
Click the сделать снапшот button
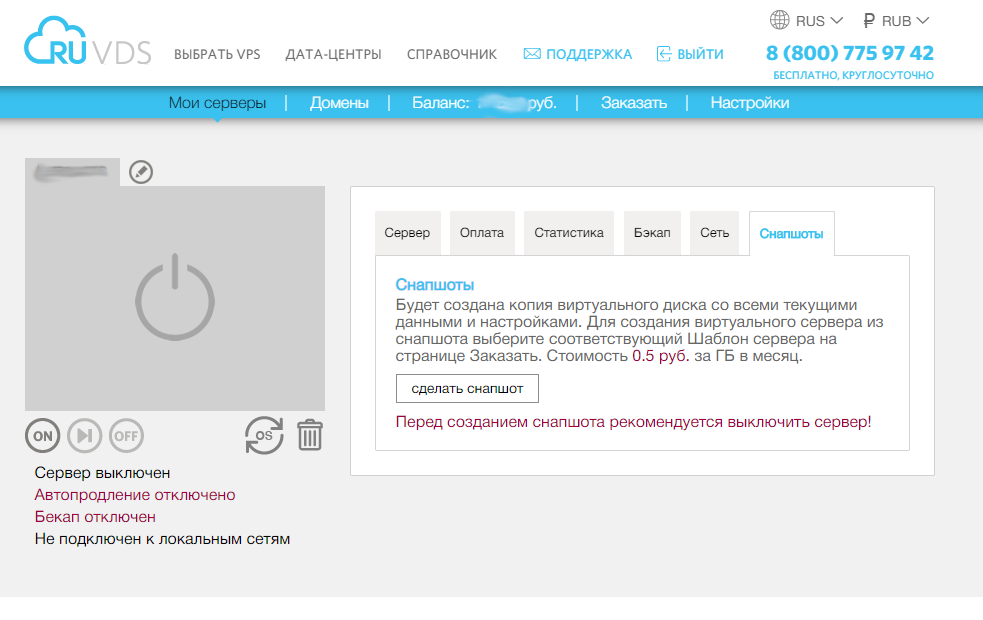click(467, 389)
